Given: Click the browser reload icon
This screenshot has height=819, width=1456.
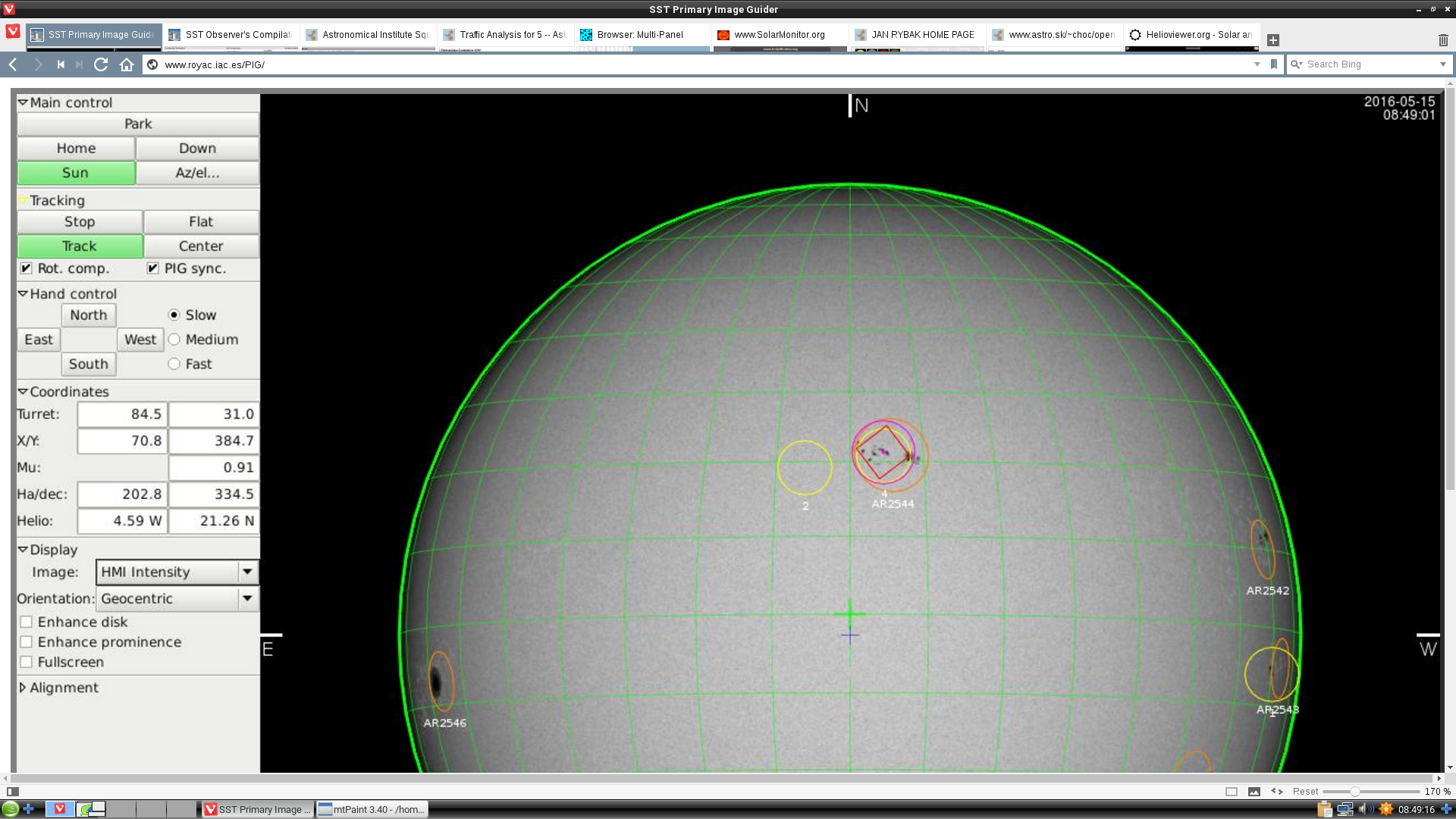Looking at the screenshot, I should point(101,64).
